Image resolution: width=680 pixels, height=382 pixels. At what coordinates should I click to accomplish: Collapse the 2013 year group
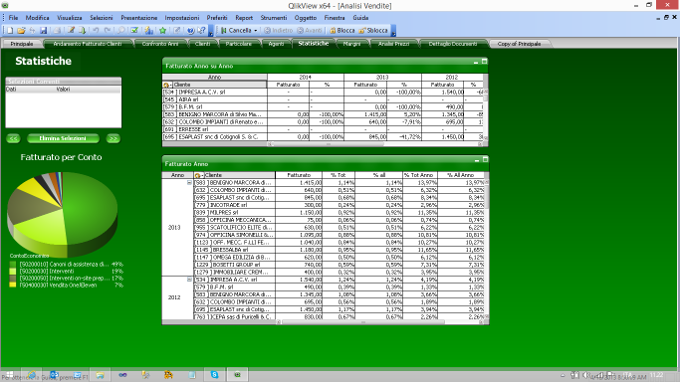[189, 183]
